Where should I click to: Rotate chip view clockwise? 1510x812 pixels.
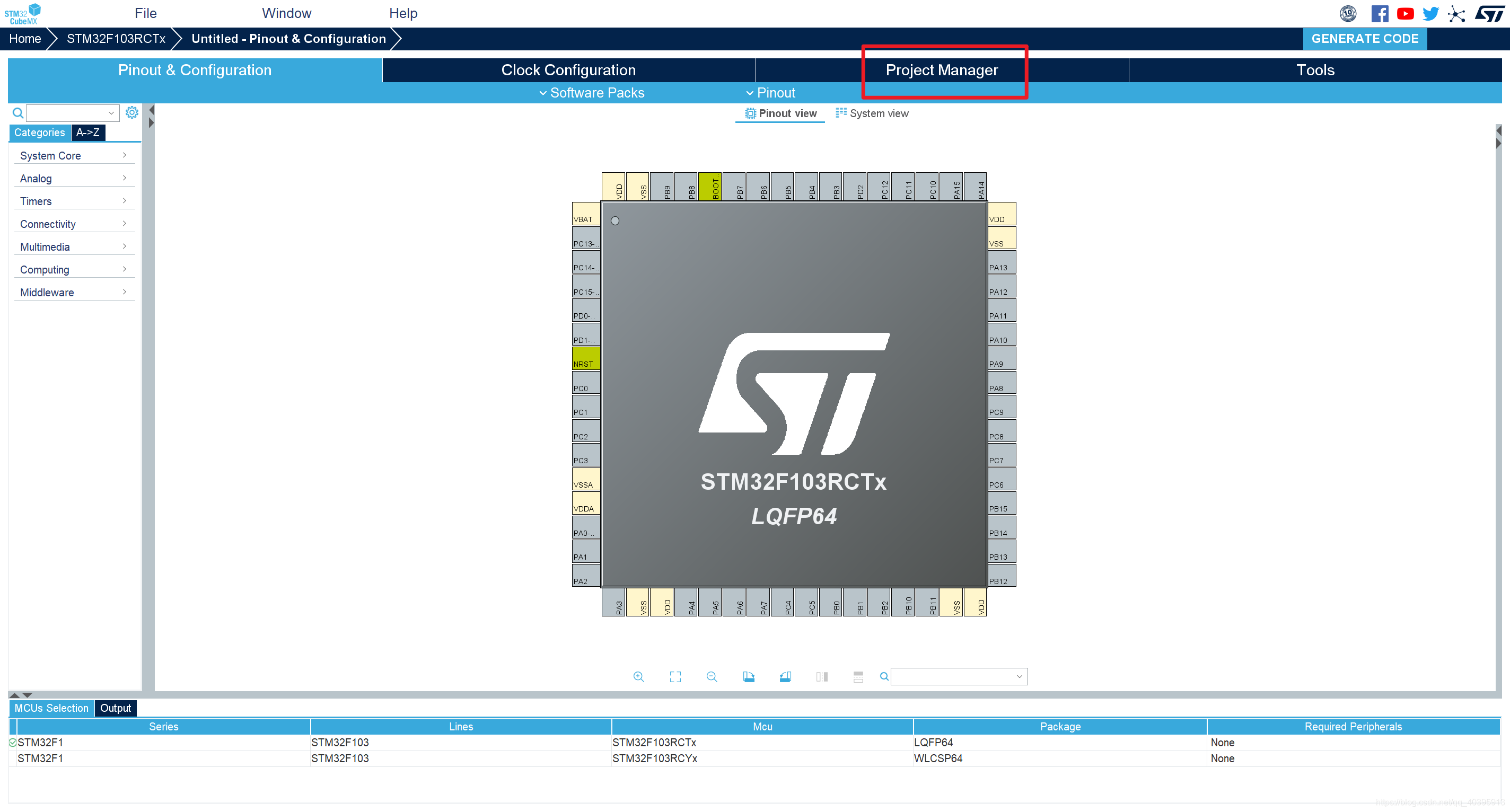pos(749,677)
